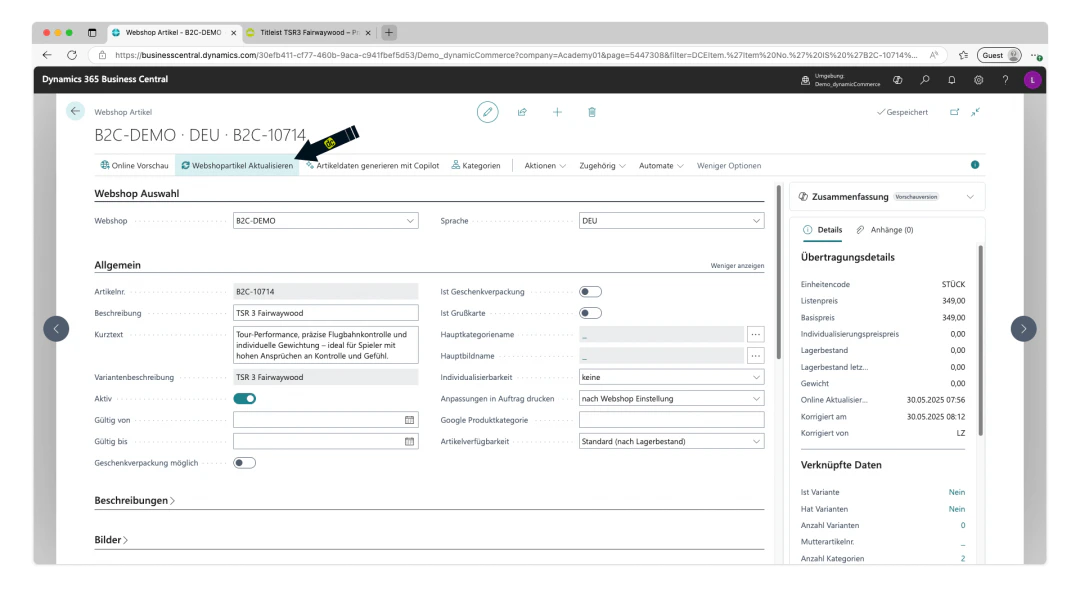The image size is (1080, 608).
Task: Click the browser address bar URL
Action: pyautogui.click(x=515, y=55)
